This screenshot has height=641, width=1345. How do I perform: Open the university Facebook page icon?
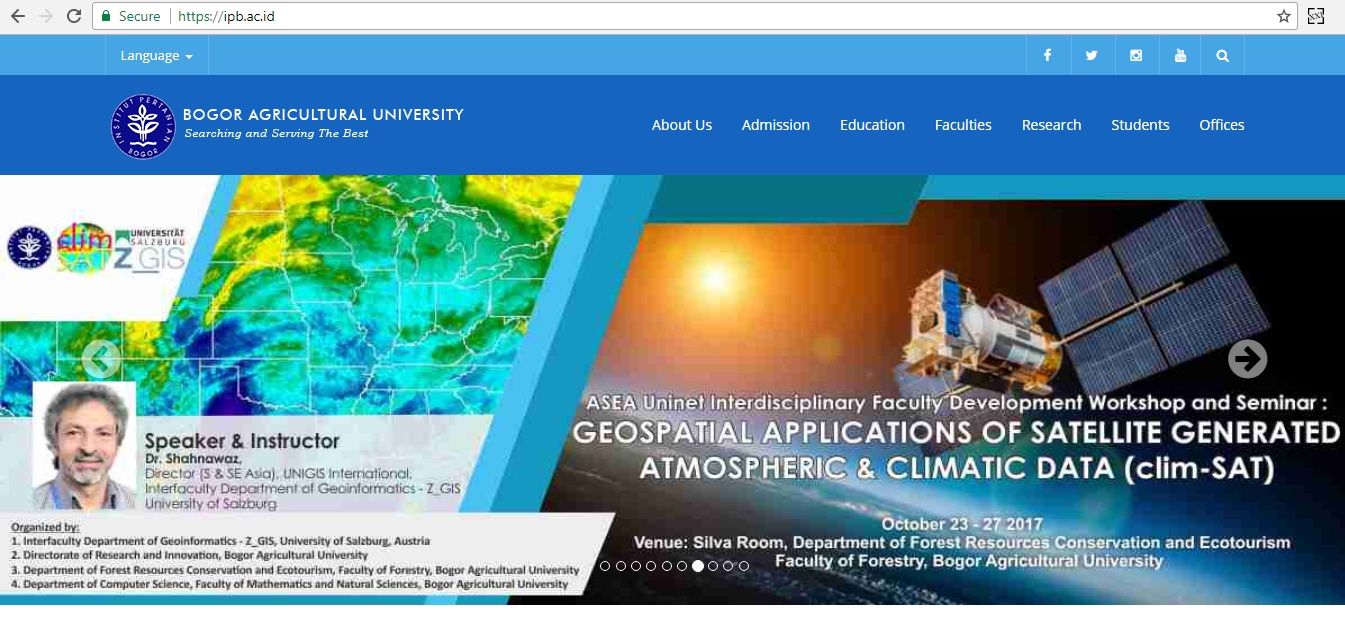1048,55
